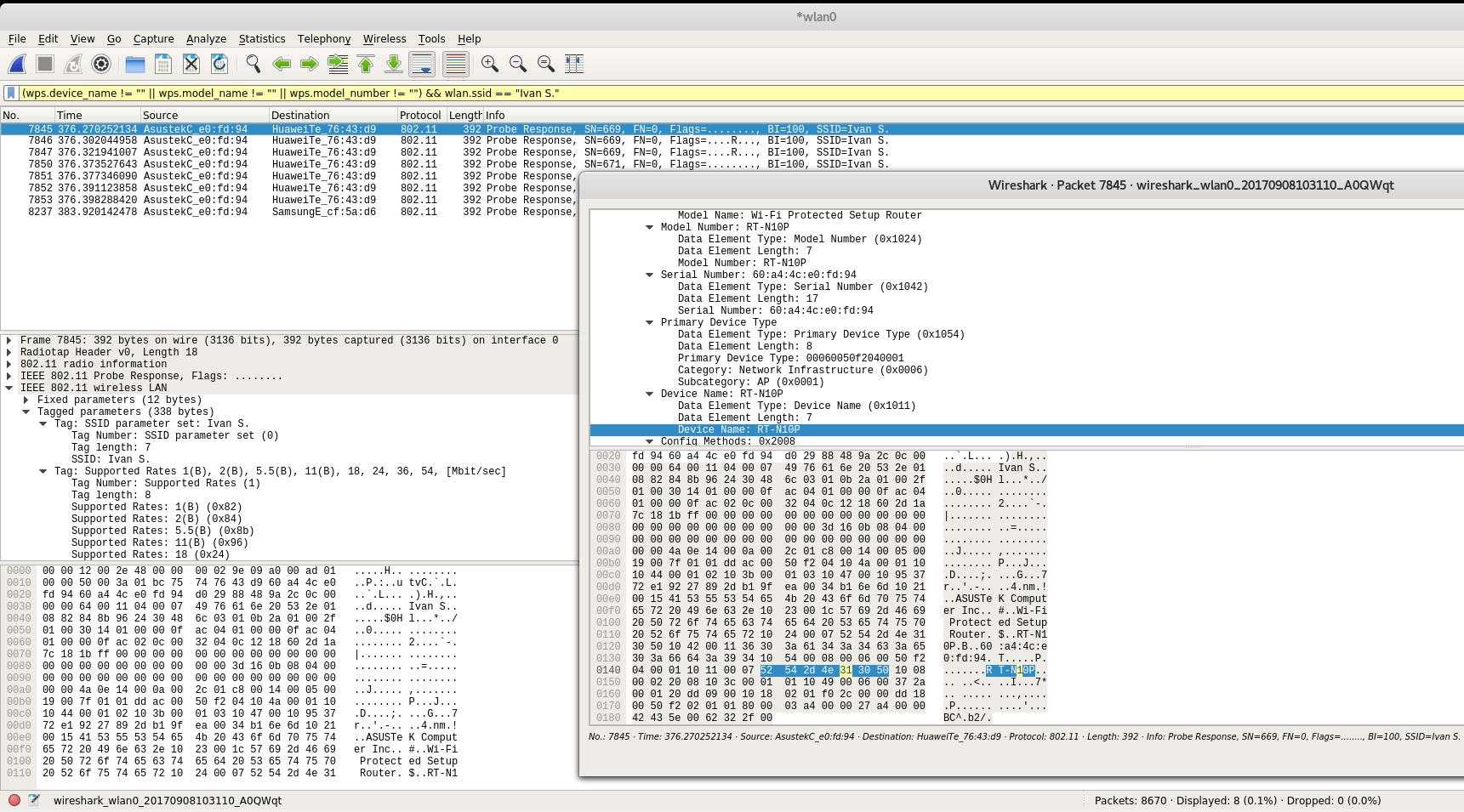Click the find packet magnifier icon
The width and height of the screenshot is (1464, 812).
coord(253,64)
